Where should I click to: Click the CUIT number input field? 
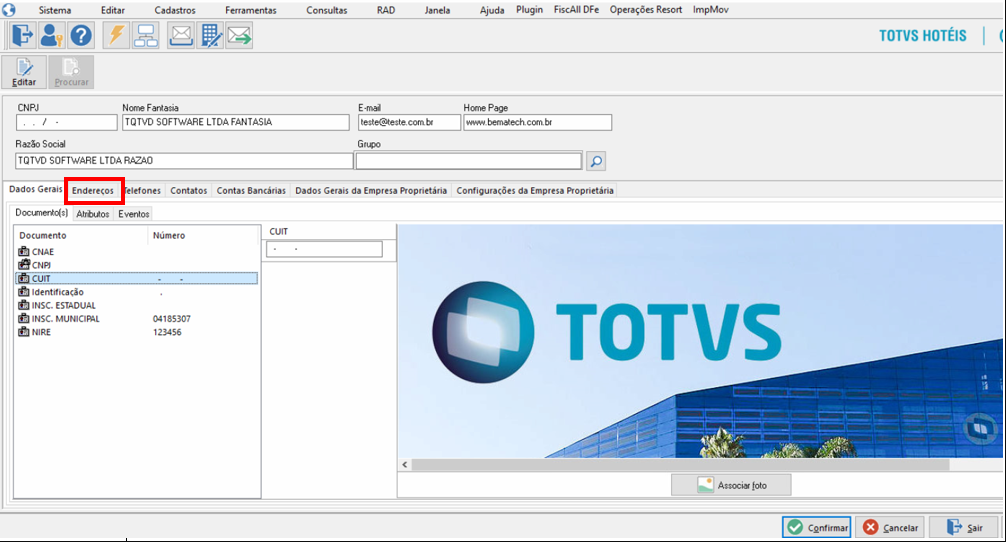click(x=324, y=249)
